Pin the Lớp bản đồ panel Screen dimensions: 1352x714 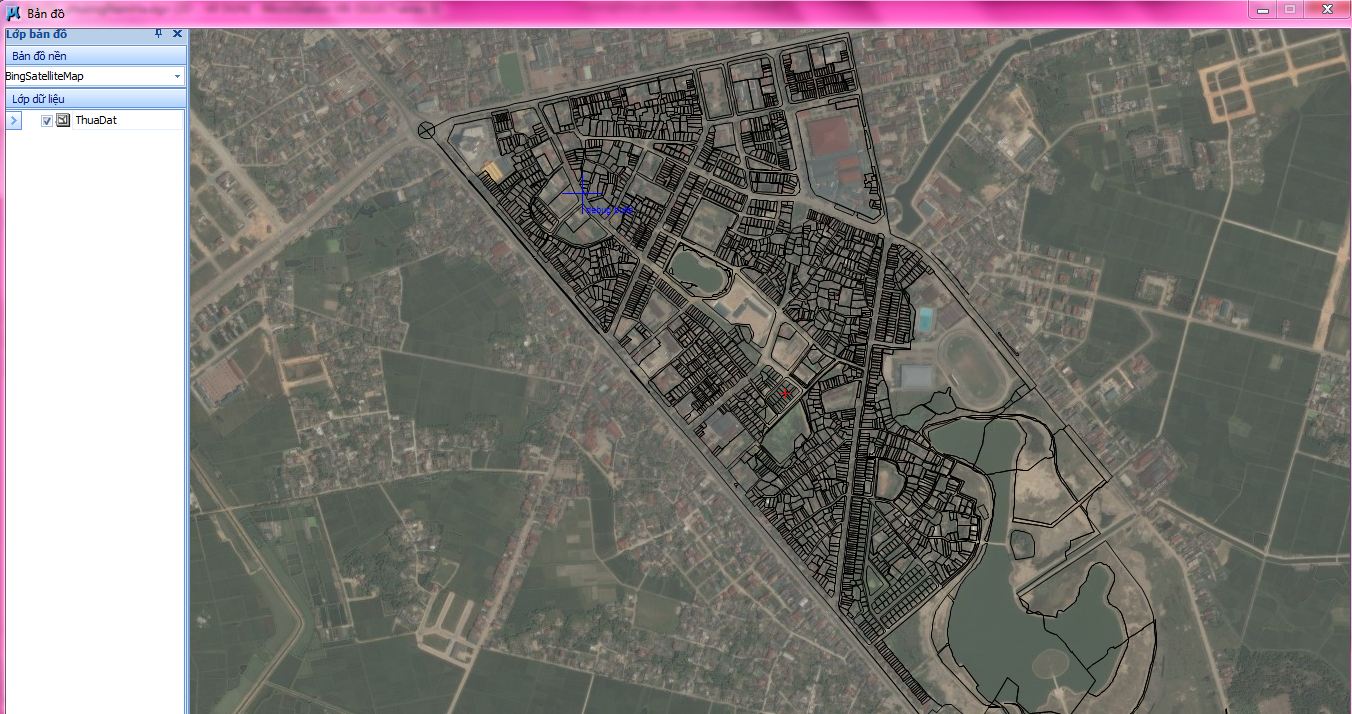coord(158,34)
